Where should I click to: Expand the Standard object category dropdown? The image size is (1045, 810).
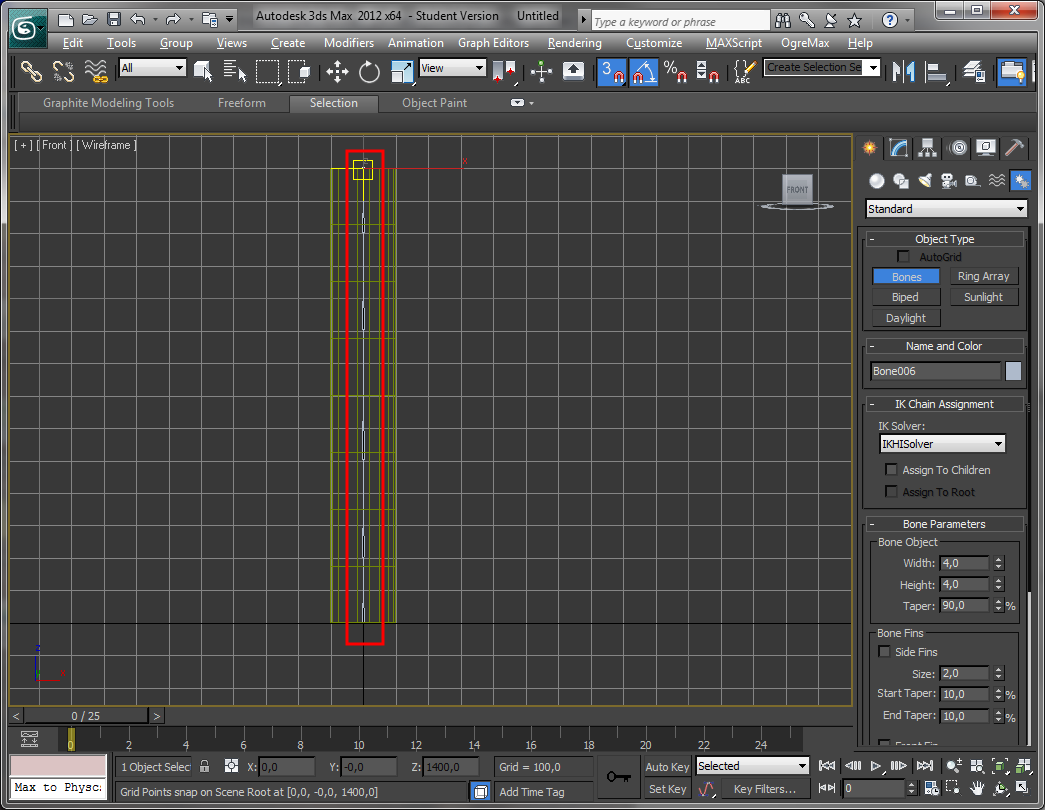pyautogui.click(x=946, y=208)
